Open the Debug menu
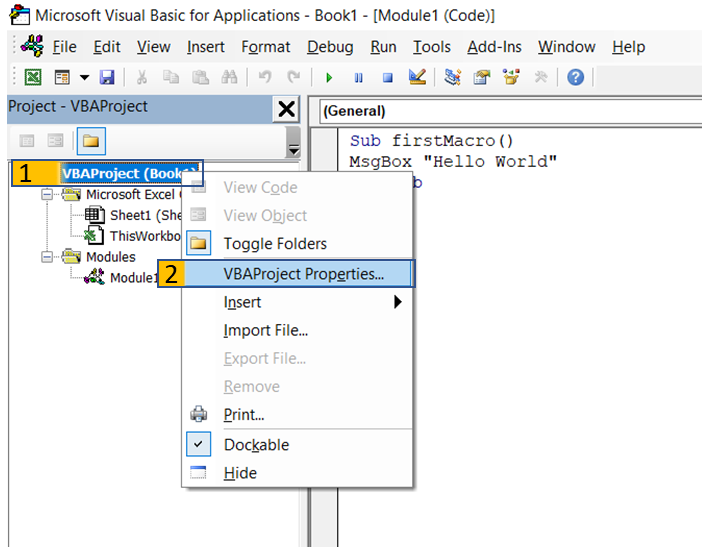The height and width of the screenshot is (547, 702). (330, 47)
